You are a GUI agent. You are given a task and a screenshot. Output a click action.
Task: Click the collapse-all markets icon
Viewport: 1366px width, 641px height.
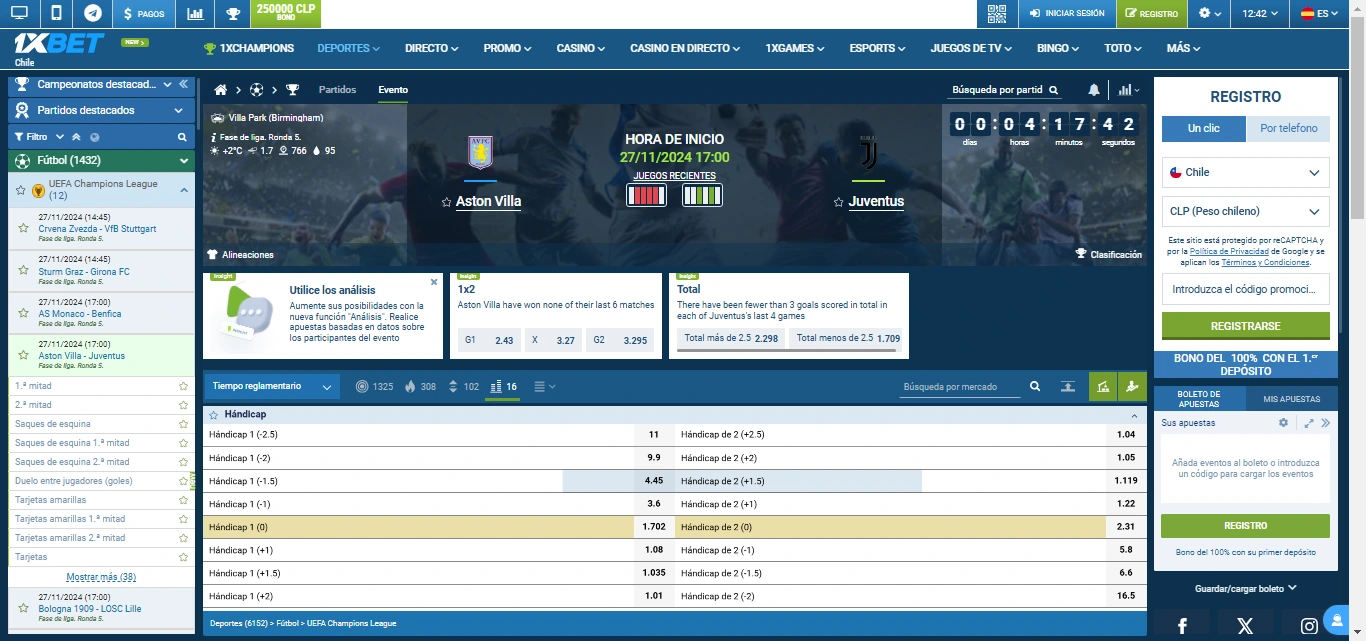coord(1068,387)
